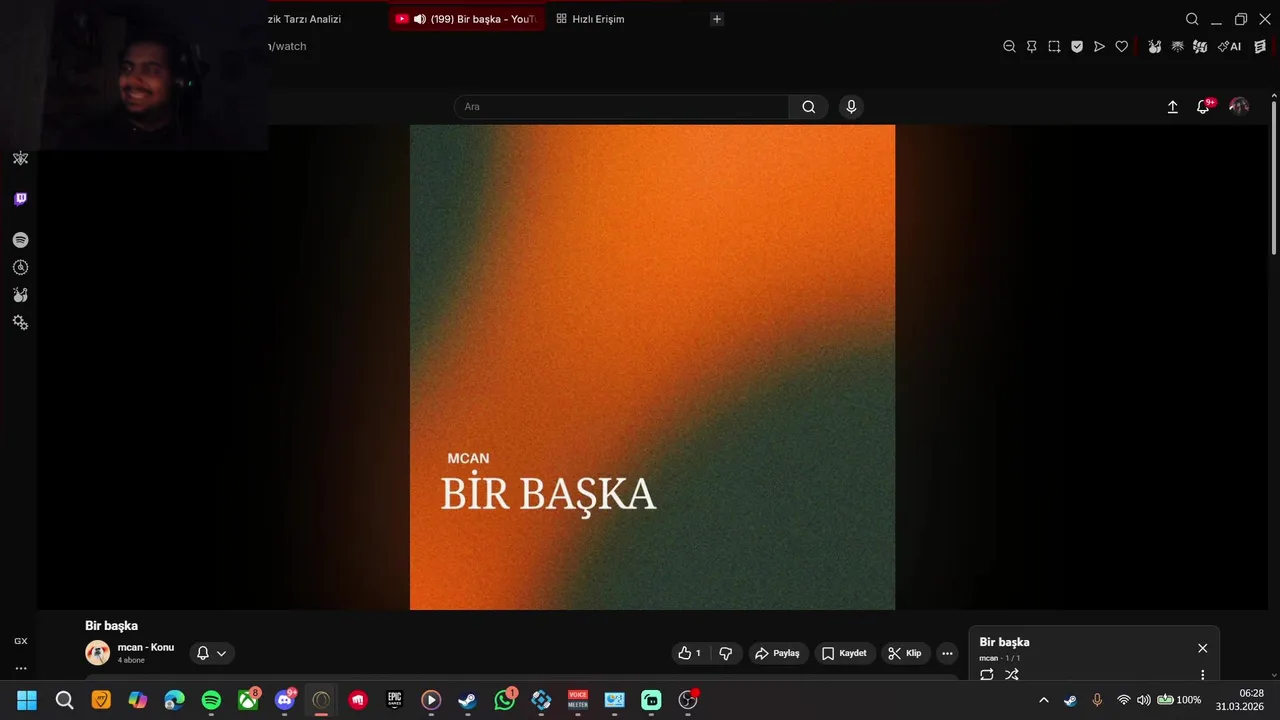Like the Bir başka video
This screenshot has height=720, width=1280.
(x=689, y=653)
